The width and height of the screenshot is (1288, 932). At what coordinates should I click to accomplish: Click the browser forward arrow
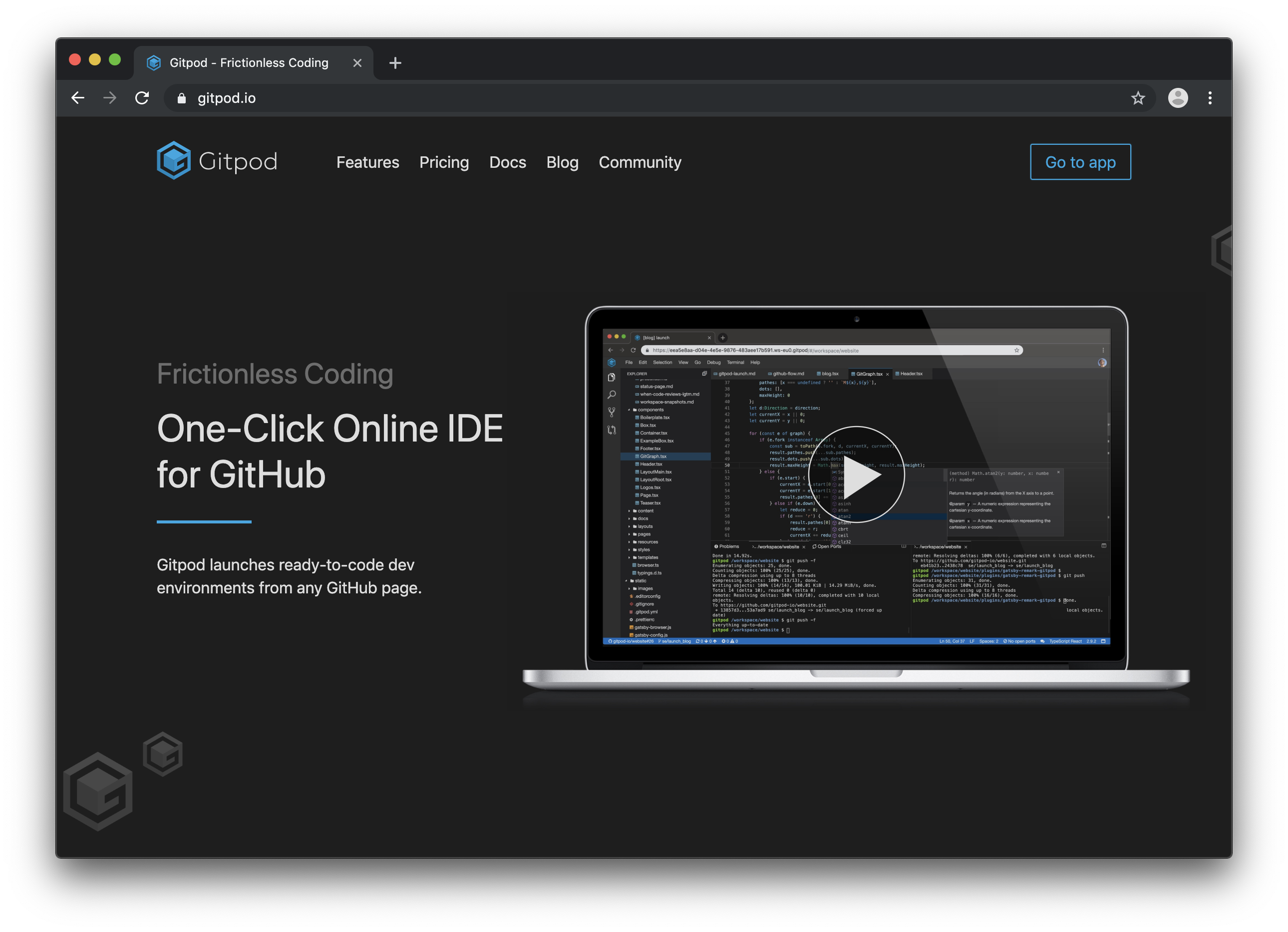coord(110,98)
